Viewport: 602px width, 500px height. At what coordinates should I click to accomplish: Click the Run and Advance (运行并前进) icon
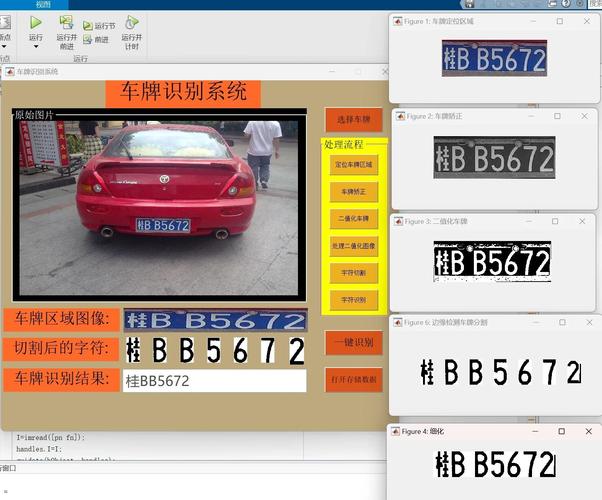[x=66, y=21]
